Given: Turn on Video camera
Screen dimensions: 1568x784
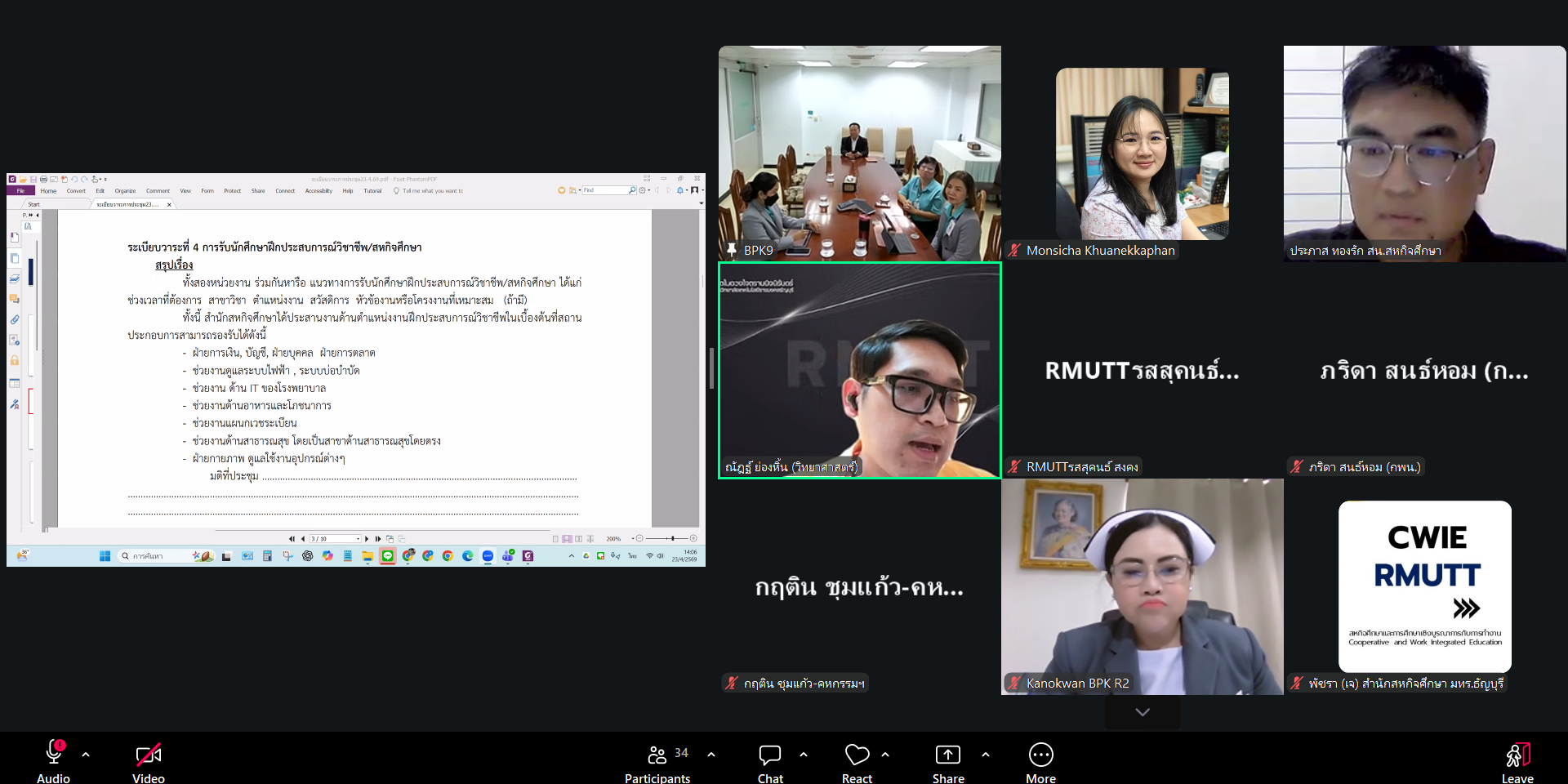Looking at the screenshot, I should (149, 755).
